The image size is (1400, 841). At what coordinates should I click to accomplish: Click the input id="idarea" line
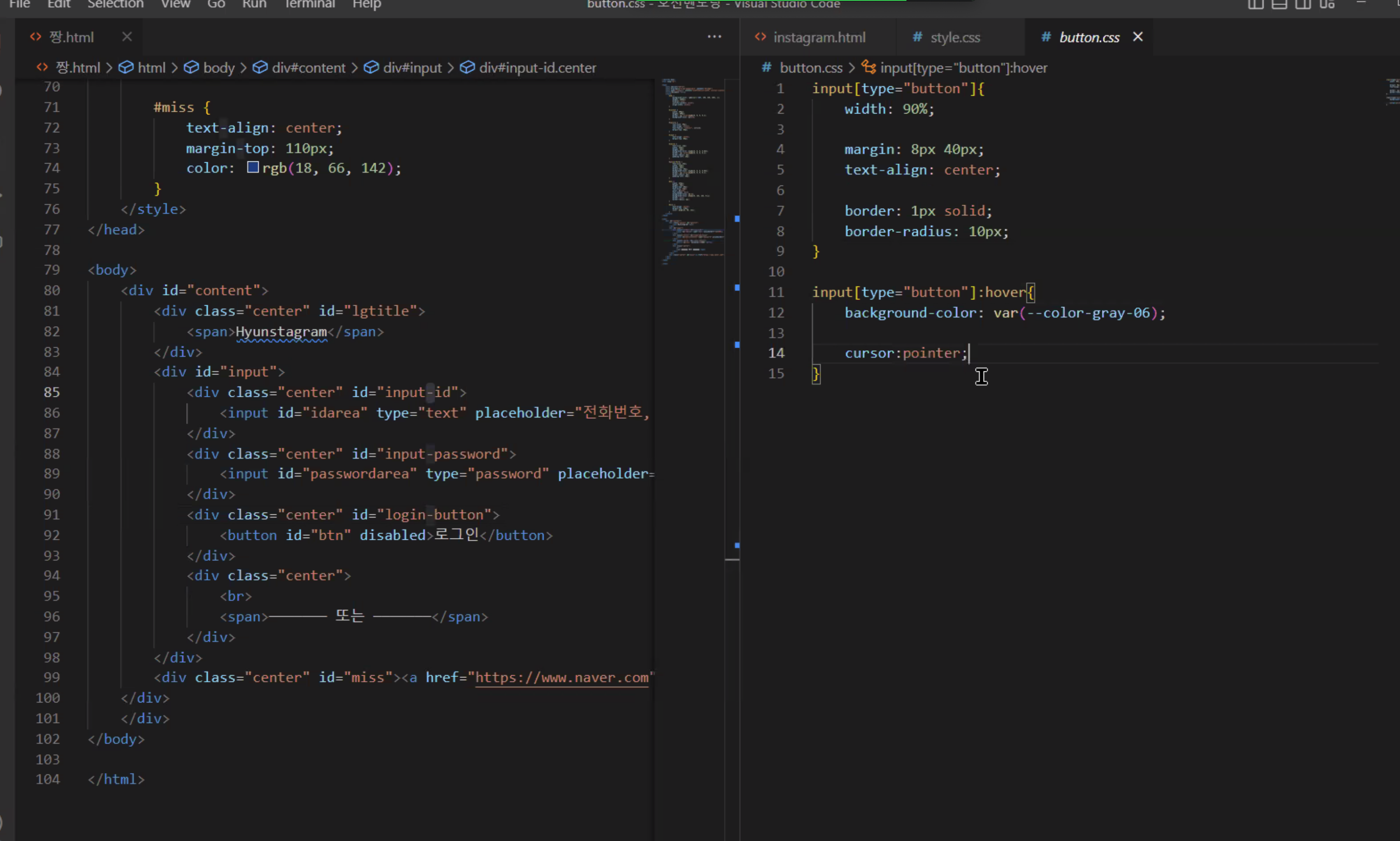[x=434, y=413]
